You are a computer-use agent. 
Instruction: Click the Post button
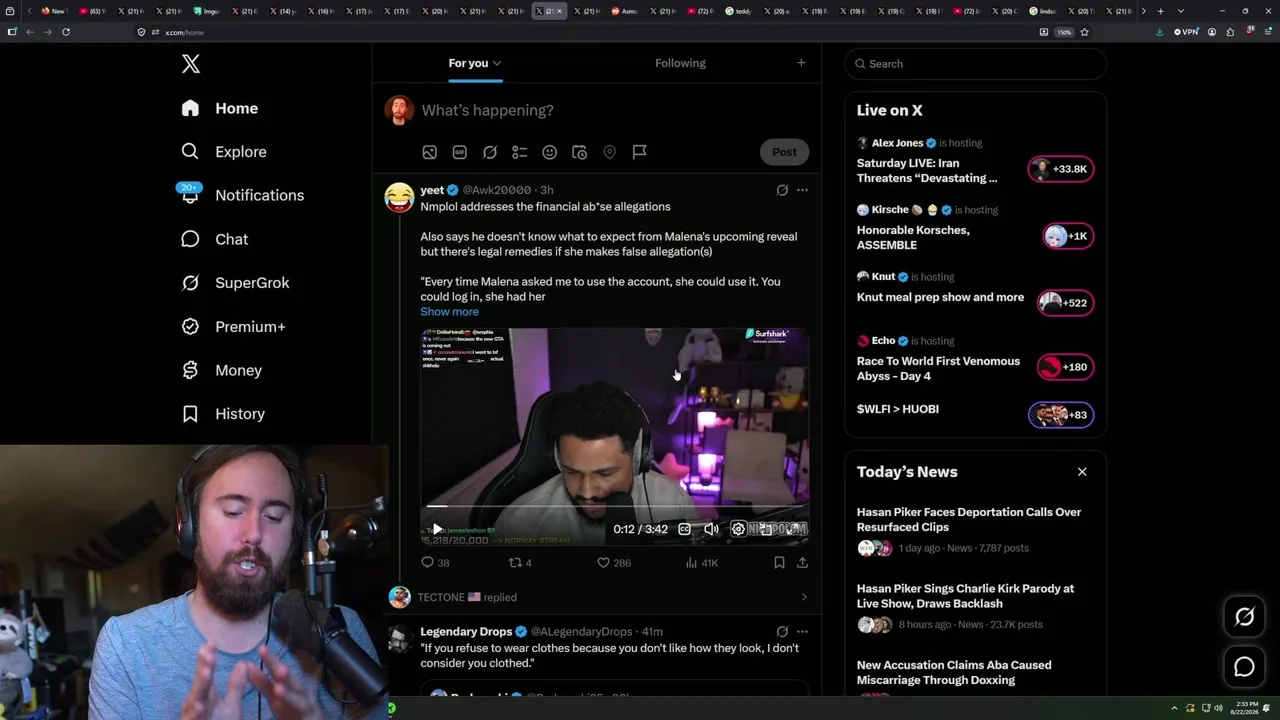[784, 152]
